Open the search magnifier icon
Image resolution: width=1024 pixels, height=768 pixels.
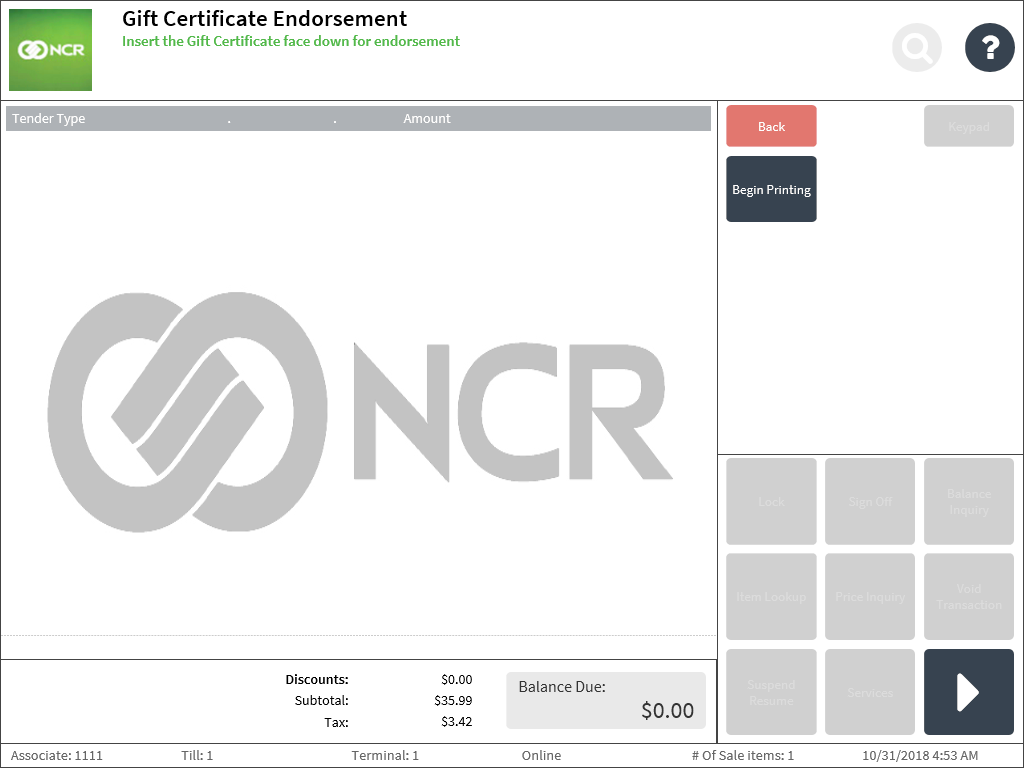tap(917, 48)
